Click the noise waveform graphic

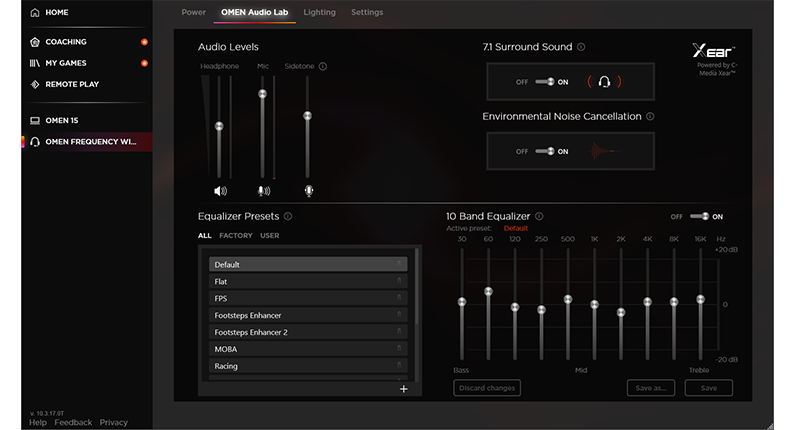click(603, 151)
